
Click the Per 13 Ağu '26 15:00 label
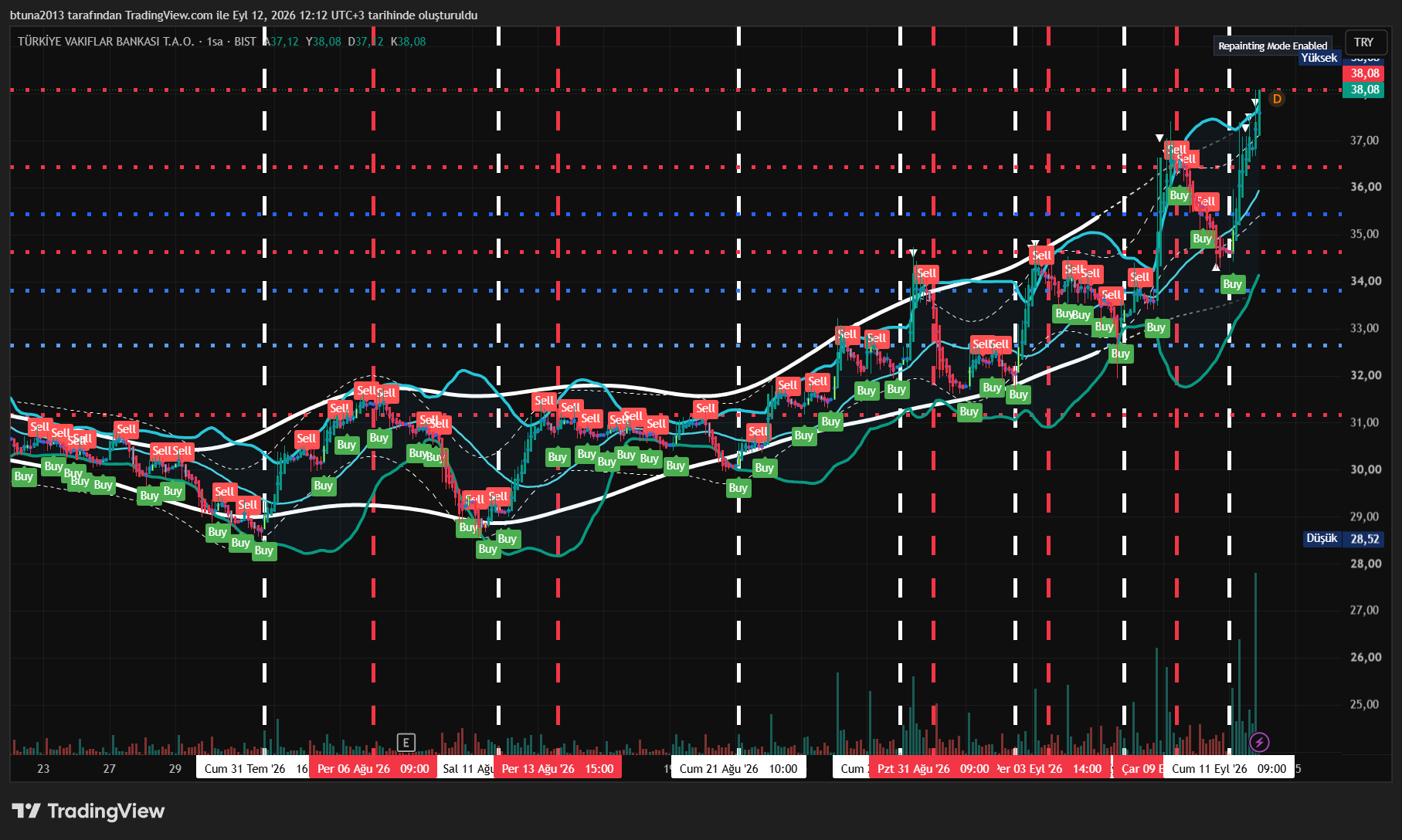pos(558,769)
